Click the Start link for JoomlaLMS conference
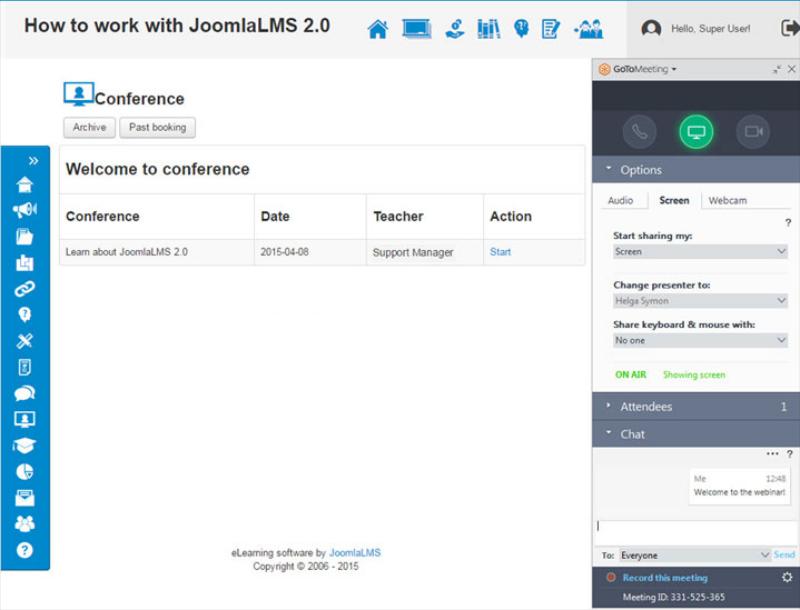 pyautogui.click(x=500, y=252)
